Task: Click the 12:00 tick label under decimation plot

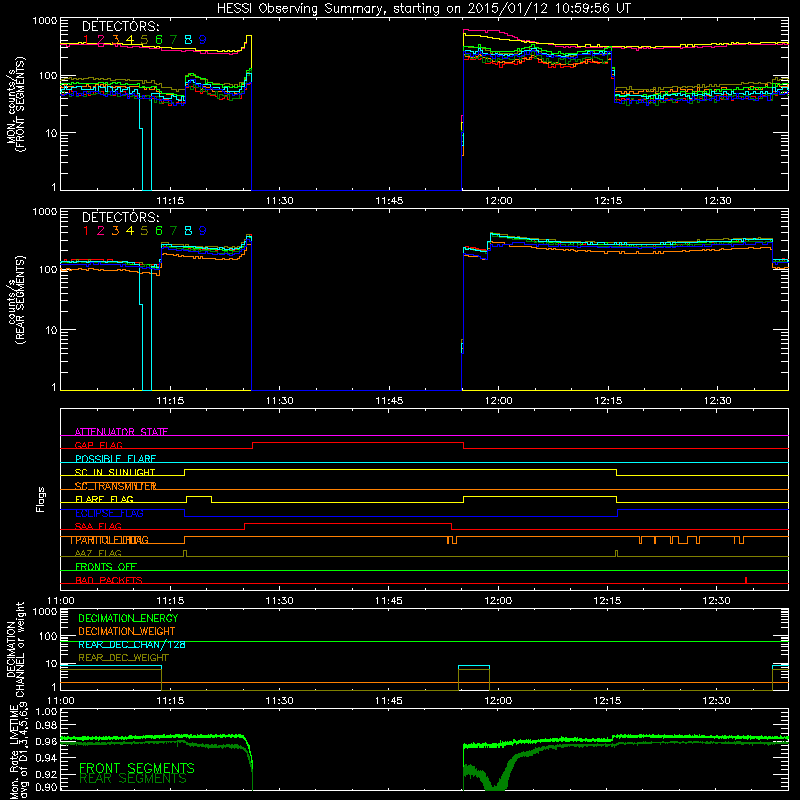Action: coord(498,701)
